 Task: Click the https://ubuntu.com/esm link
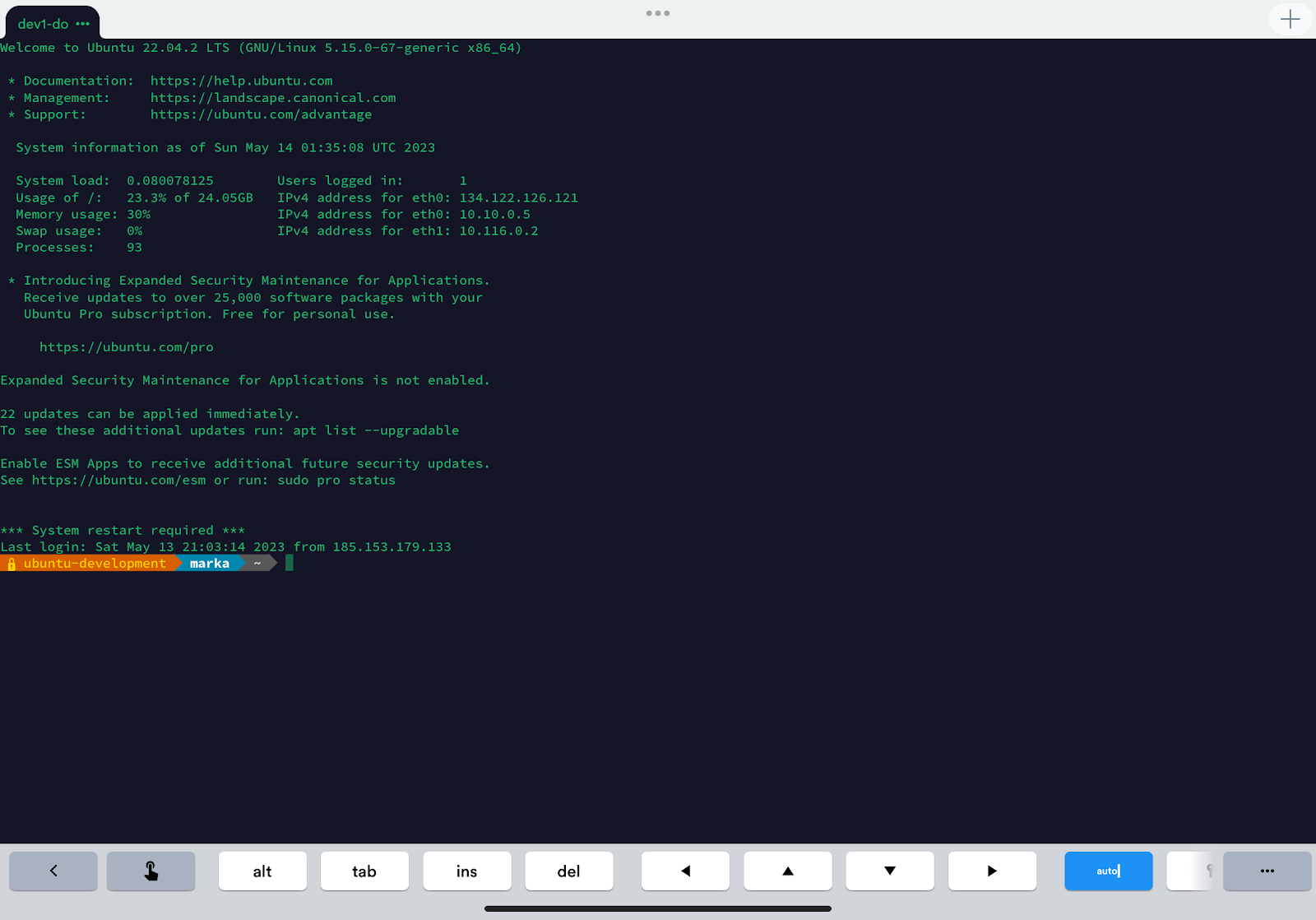click(119, 480)
